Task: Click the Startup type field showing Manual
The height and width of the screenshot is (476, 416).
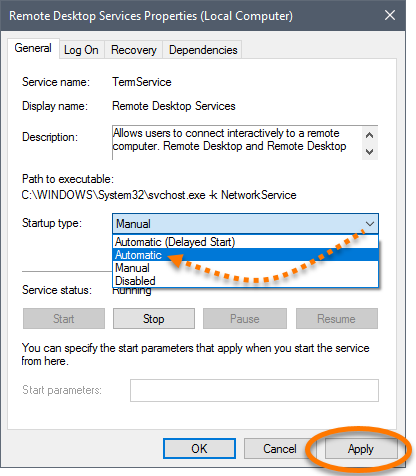Action: (x=245, y=224)
